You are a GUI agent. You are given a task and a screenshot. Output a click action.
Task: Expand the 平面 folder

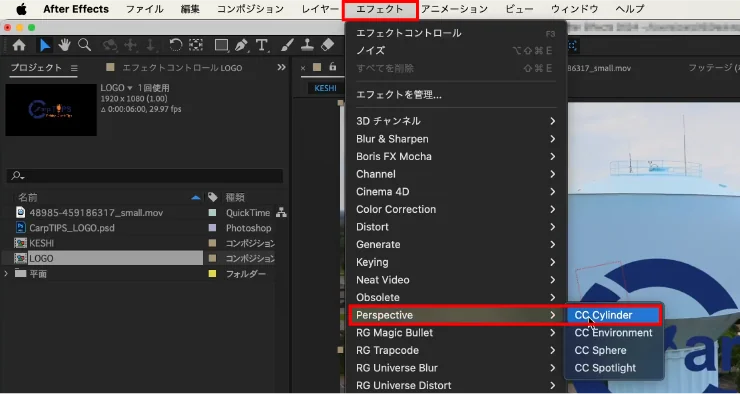(x=6, y=274)
